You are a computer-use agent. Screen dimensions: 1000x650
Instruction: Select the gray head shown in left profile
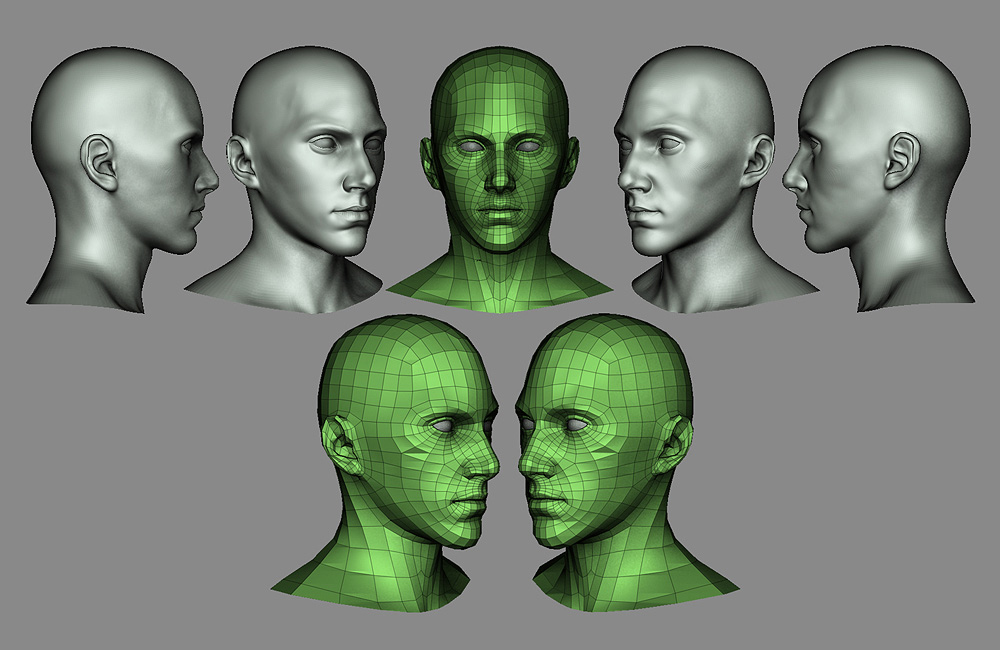(x=877, y=179)
